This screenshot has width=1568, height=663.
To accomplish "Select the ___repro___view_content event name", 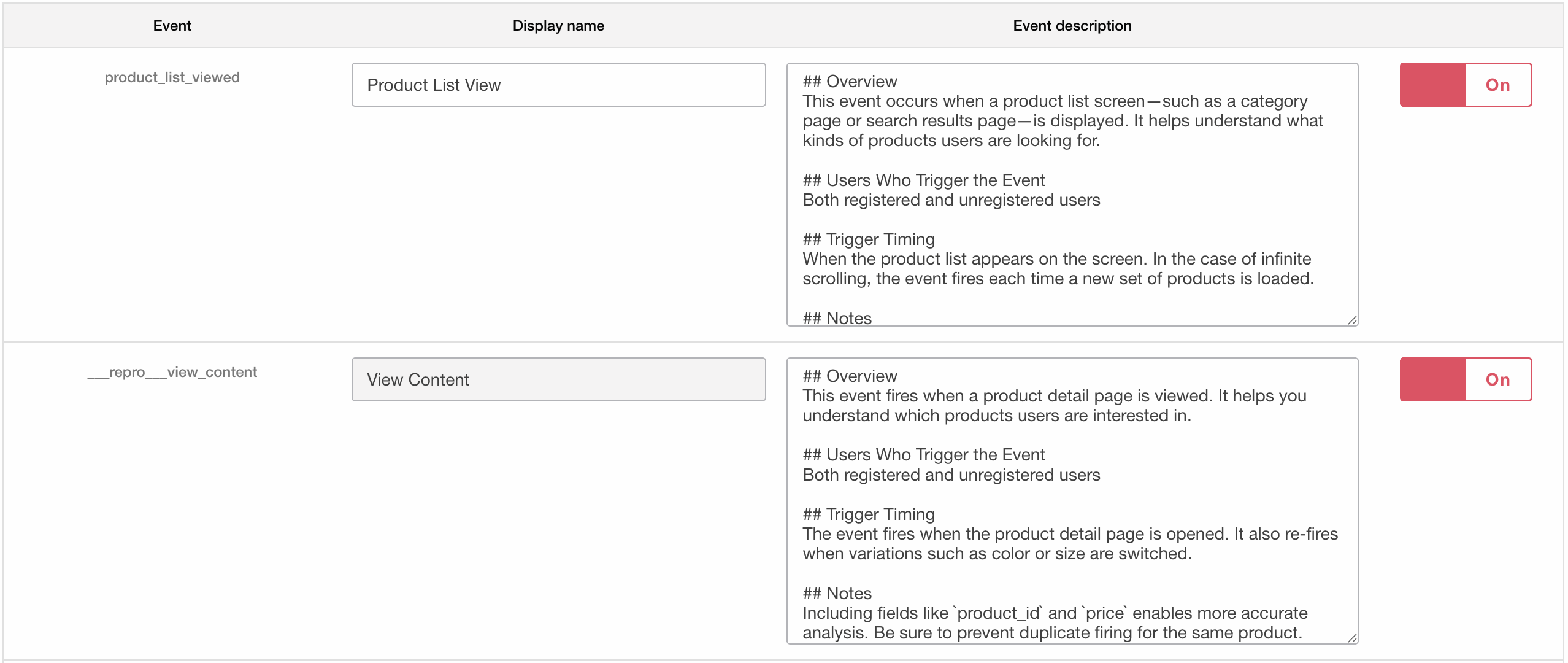I will coord(172,372).
